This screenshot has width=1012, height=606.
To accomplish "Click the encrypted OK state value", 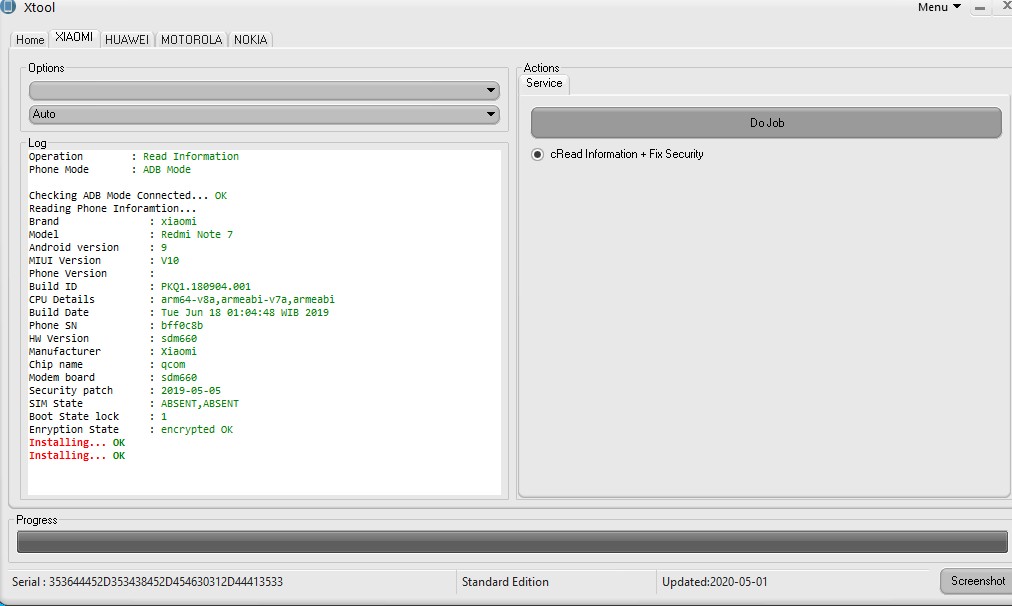I will (197, 429).
